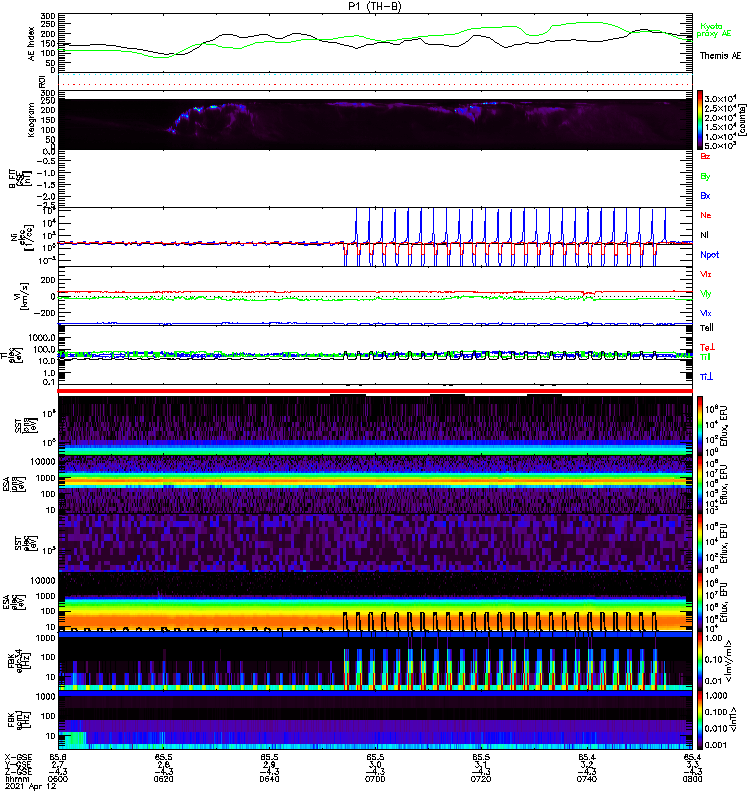Click the red 'Bz' legend label

(x=705, y=156)
